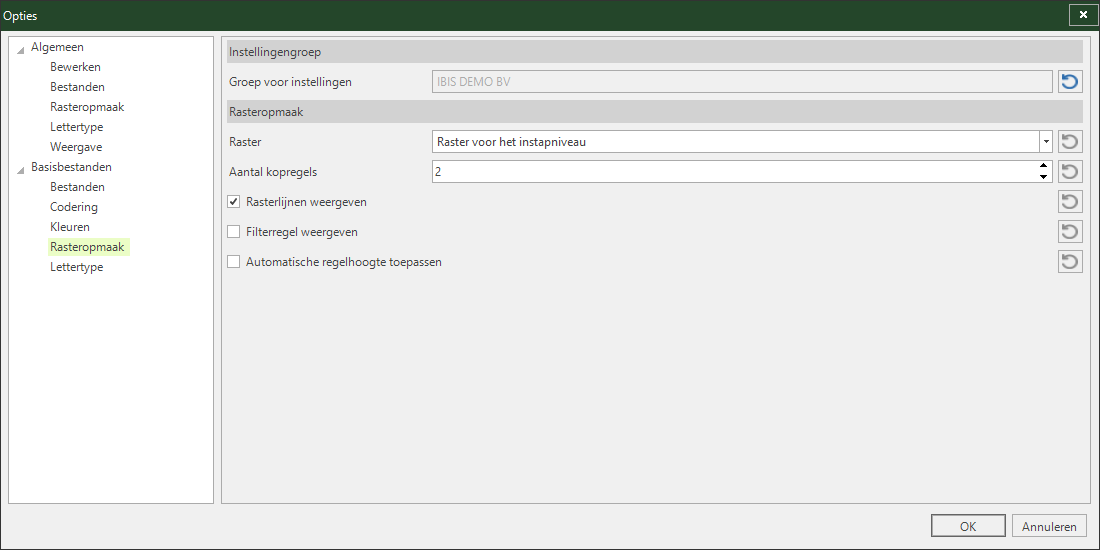Click the Rasteropmaak section header
The height and width of the screenshot is (550, 1100).
(655, 112)
